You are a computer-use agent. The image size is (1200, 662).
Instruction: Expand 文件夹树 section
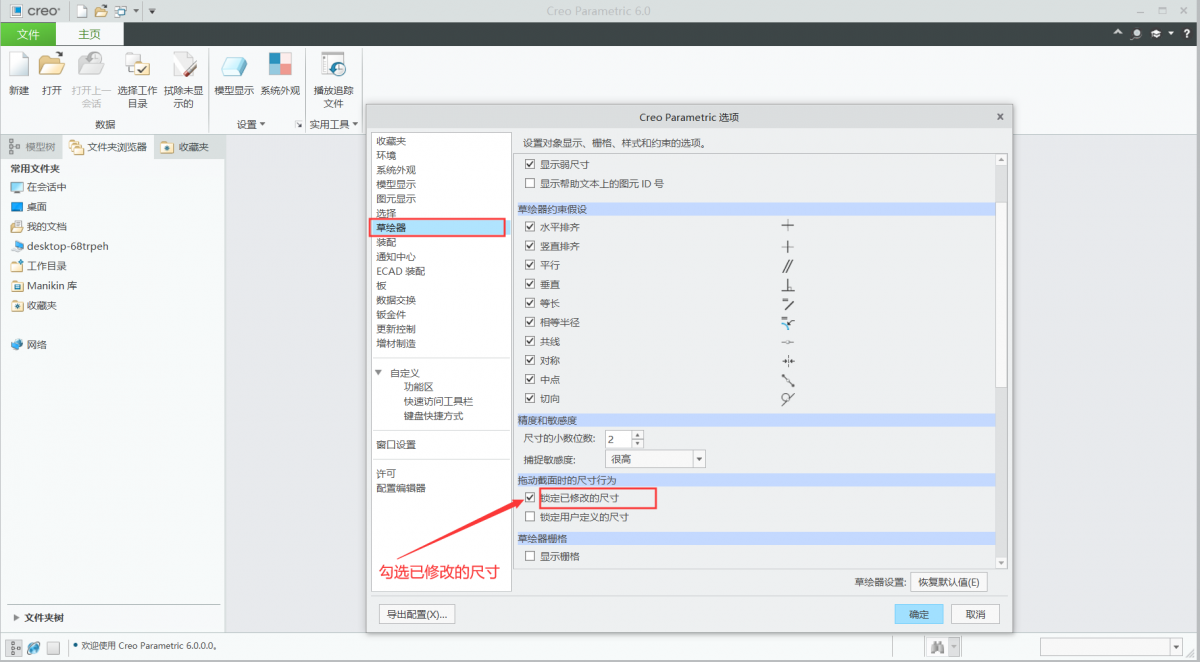coord(16,618)
